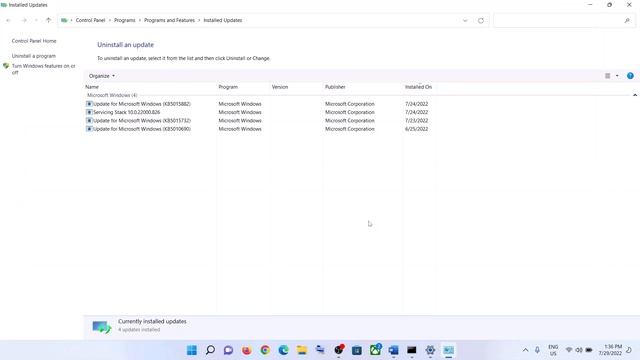The height and width of the screenshot is (360, 640).
Task: Switch to the Command Prompt taskbar window
Action: (x=412, y=350)
